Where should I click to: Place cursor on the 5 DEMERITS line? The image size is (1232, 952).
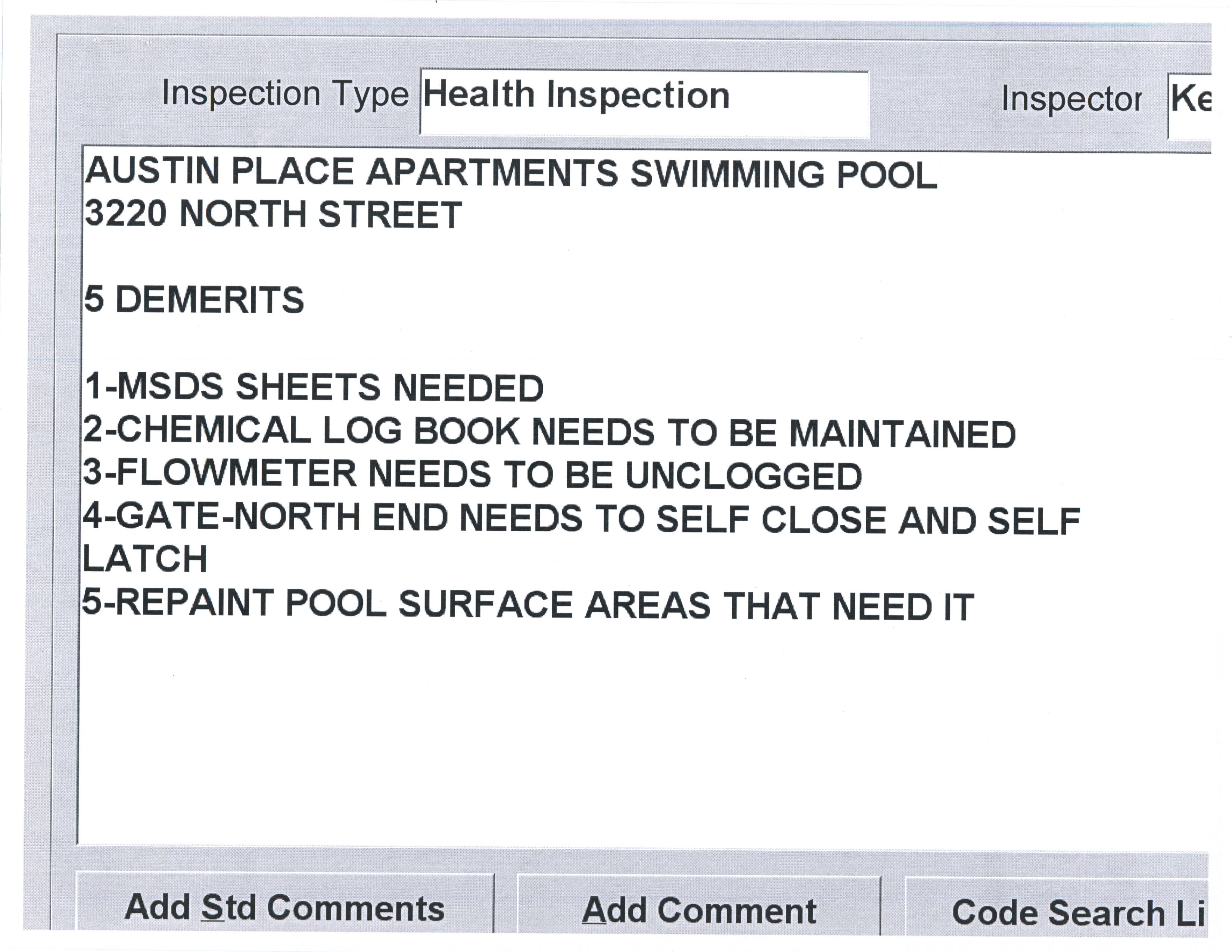point(194,299)
